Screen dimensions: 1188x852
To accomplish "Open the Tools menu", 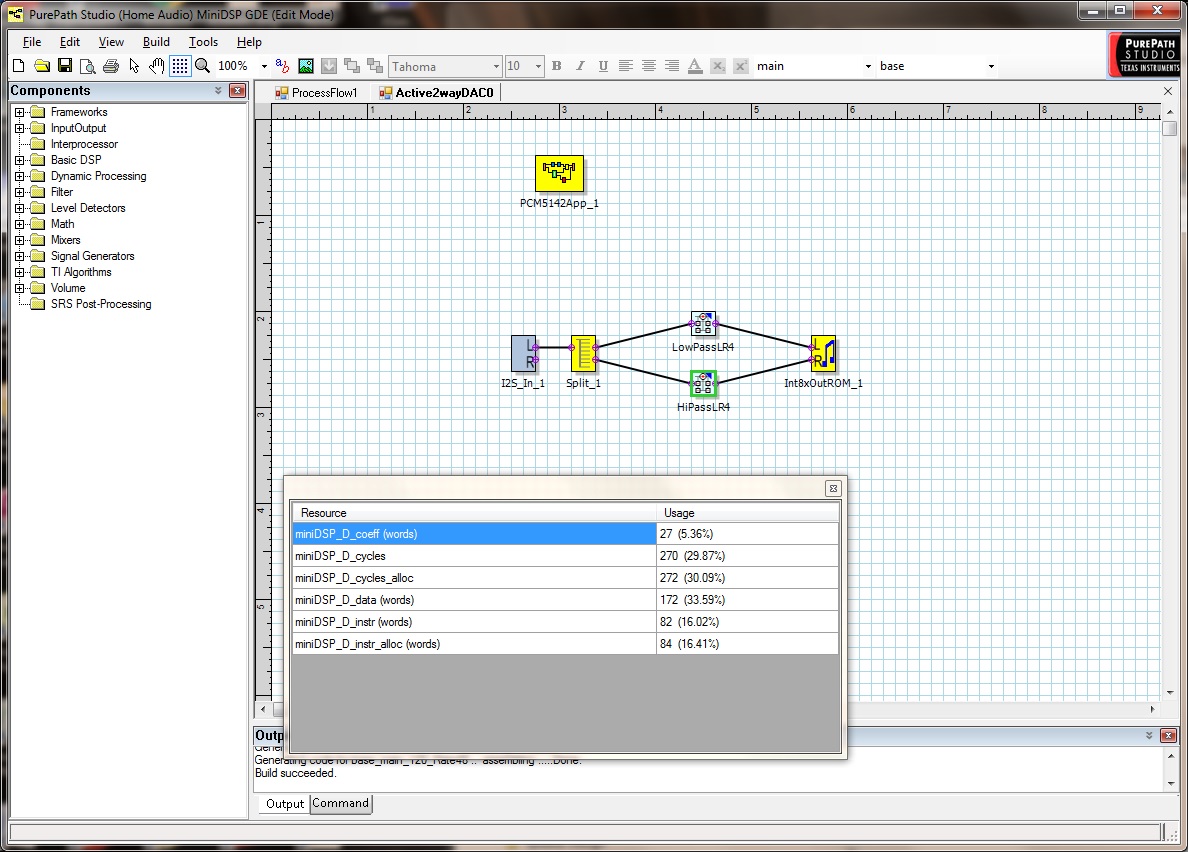I will (203, 42).
